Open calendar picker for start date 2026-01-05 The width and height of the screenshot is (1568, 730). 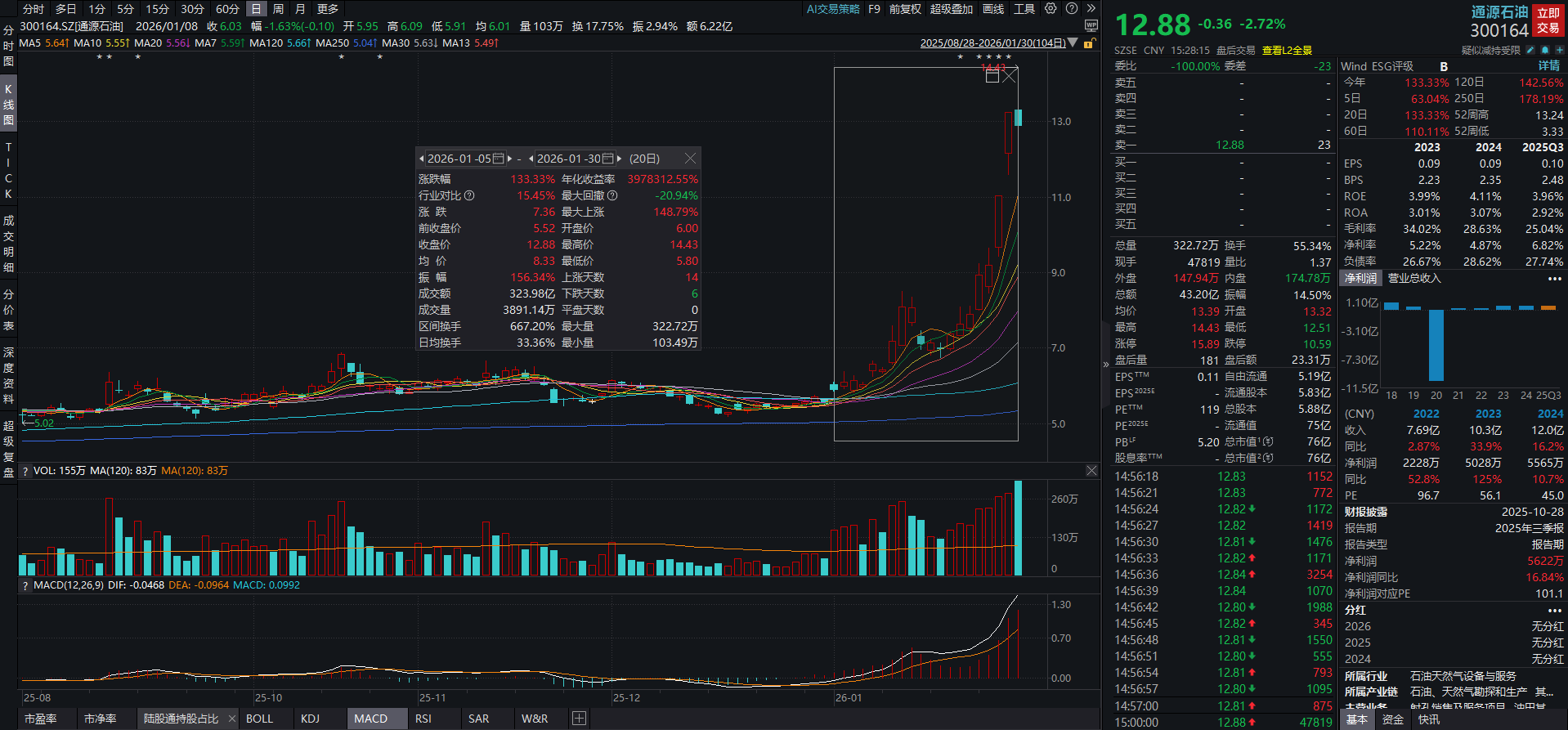coord(499,159)
